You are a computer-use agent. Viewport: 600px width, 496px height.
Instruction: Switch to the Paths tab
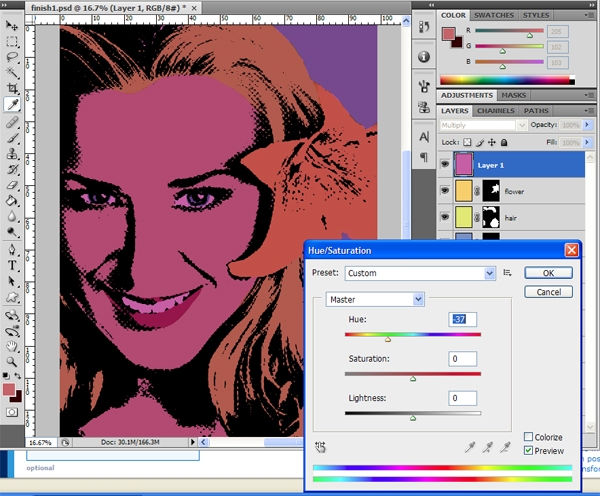(536, 111)
